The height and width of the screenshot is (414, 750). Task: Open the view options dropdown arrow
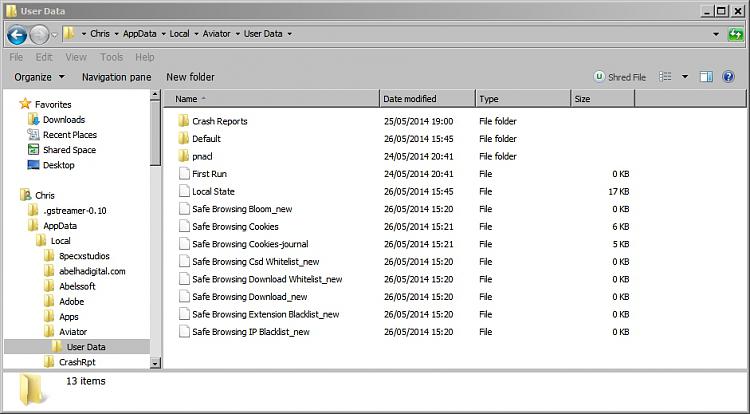(x=685, y=76)
